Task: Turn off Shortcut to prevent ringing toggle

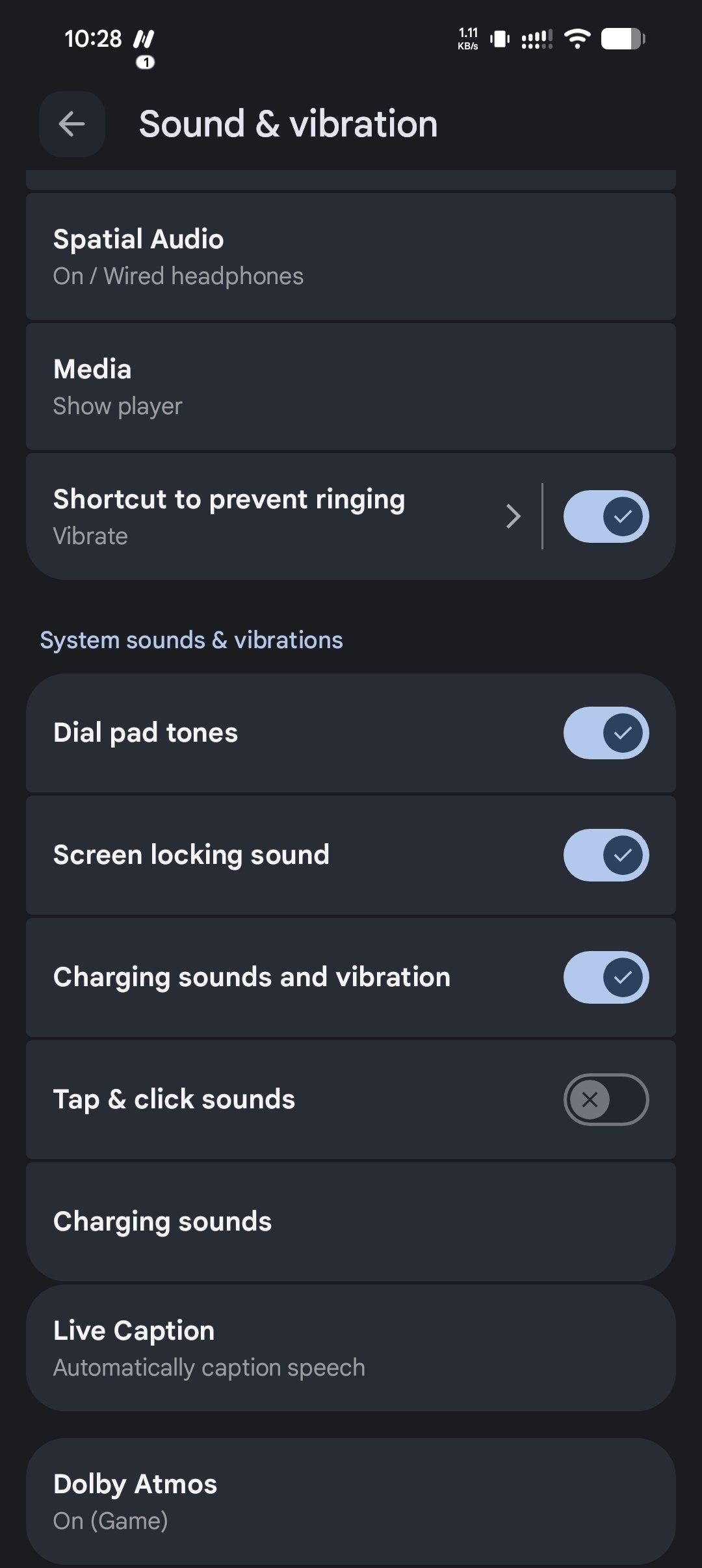Action: (x=606, y=517)
